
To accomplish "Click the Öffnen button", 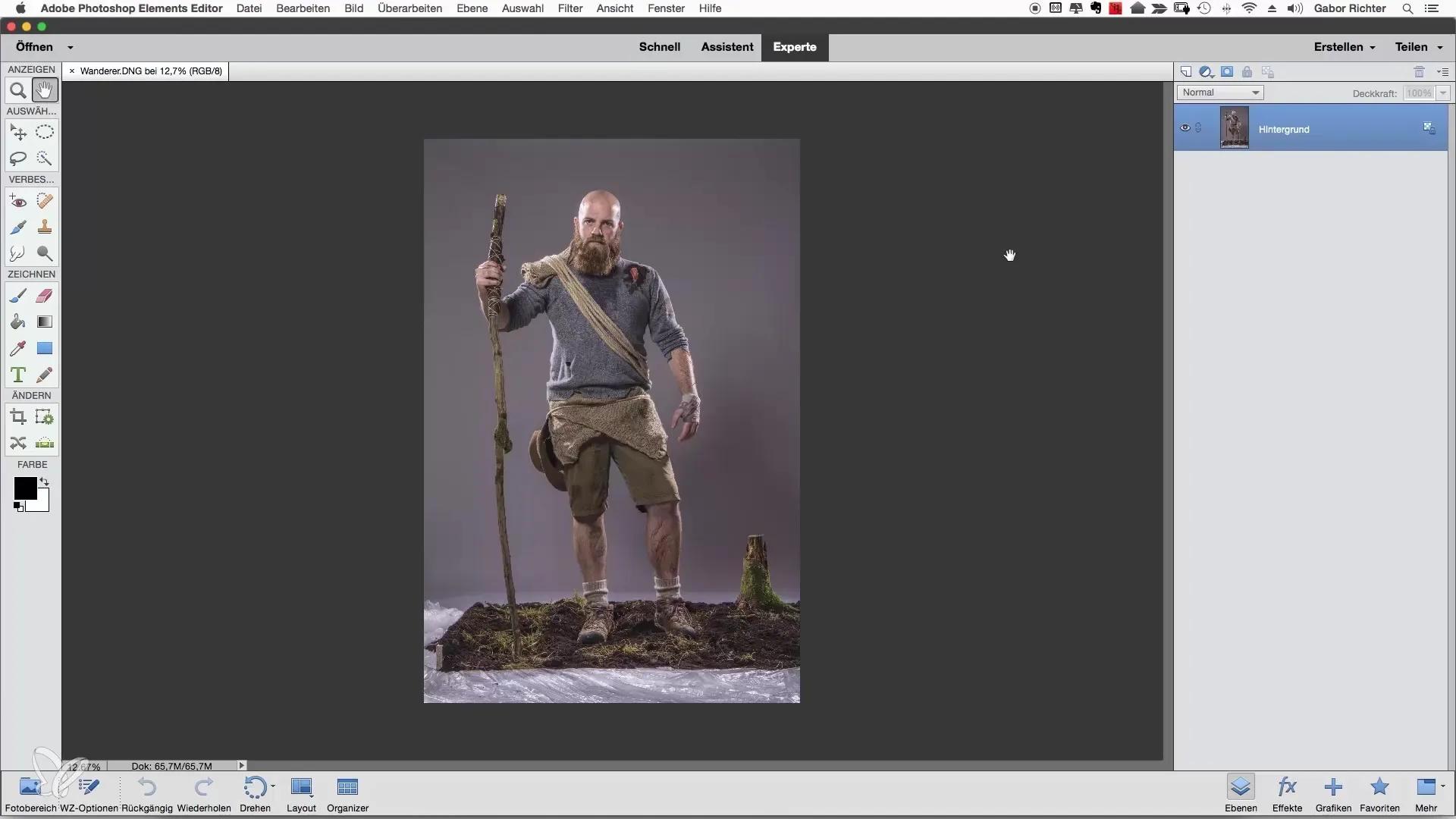I will [35, 47].
